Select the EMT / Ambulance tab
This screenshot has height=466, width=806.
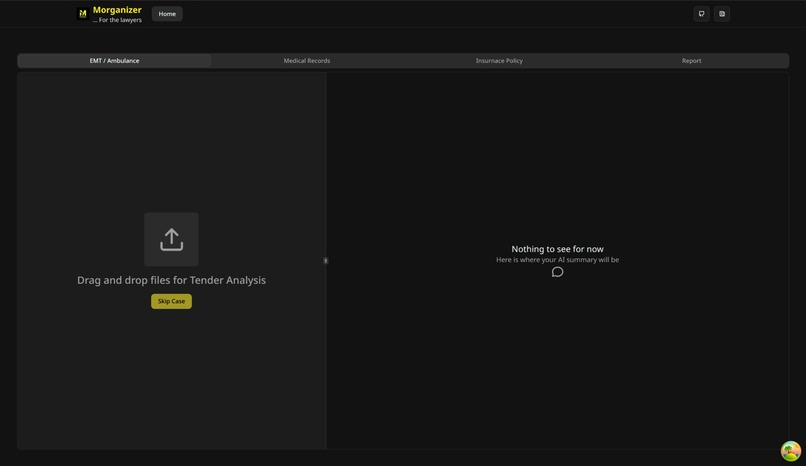pyautogui.click(x=114, y=61)
